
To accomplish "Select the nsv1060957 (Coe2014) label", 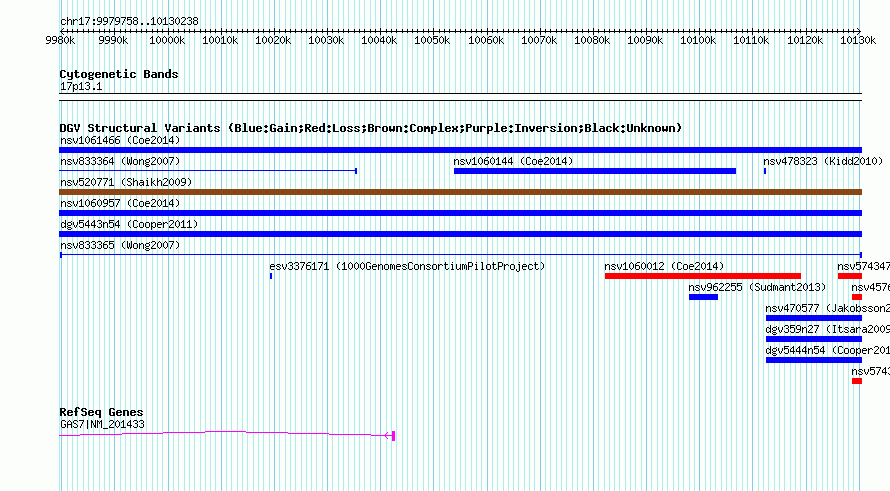I will (x=120, y=203).
